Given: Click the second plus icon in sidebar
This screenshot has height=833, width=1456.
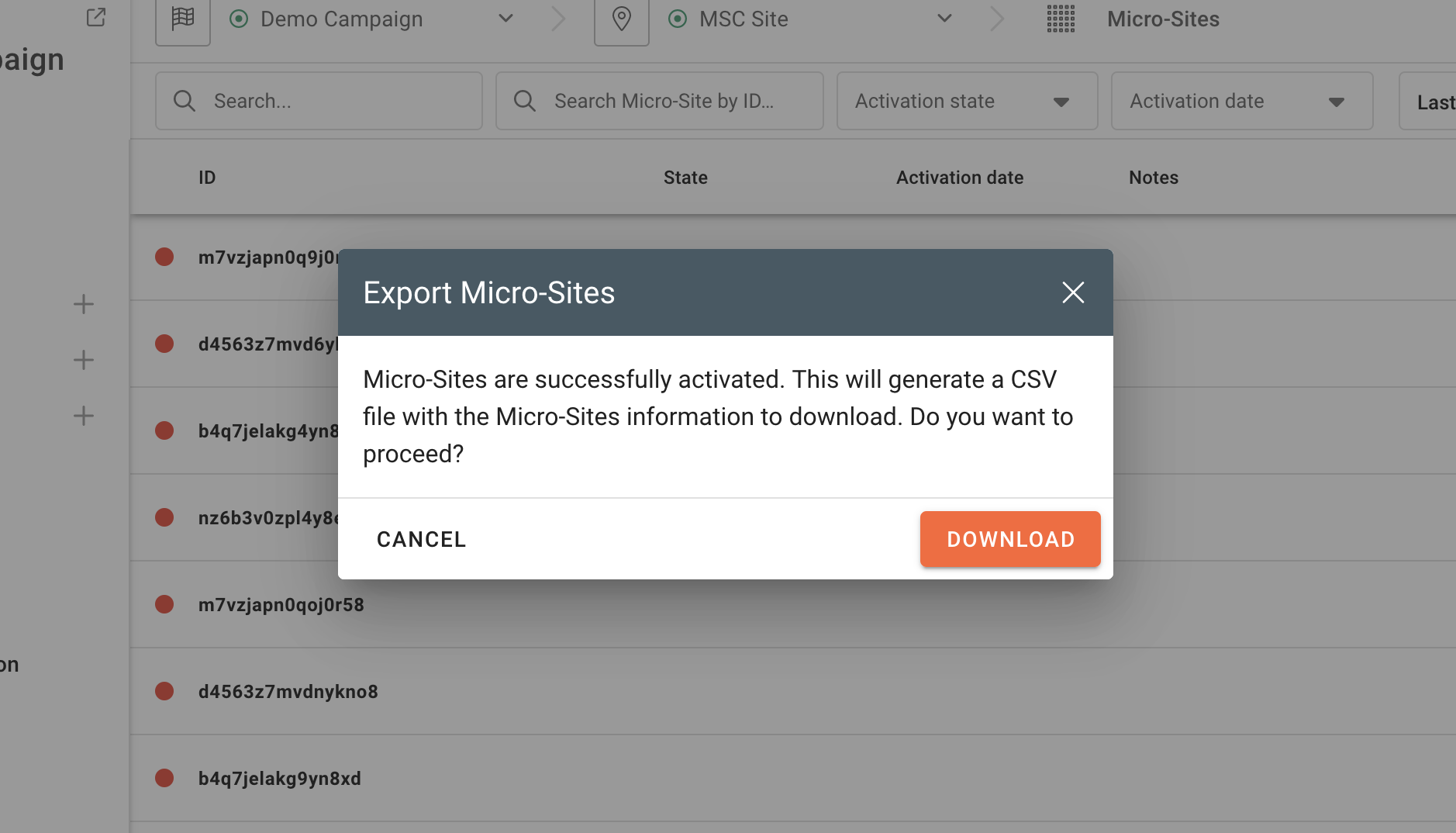Looking at the screenshot, I should tap(84, 360).
